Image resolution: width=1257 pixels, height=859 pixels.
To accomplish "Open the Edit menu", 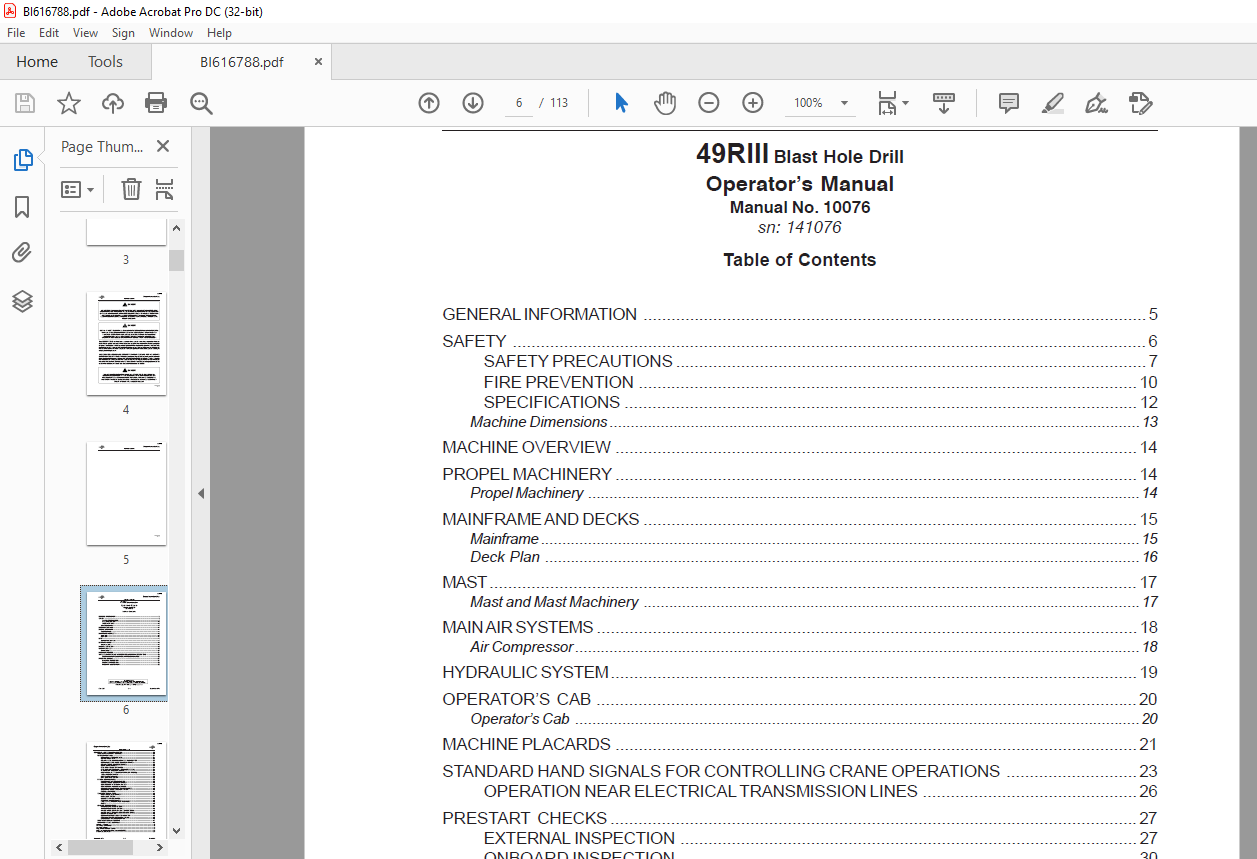I will [x=49, y=33].
